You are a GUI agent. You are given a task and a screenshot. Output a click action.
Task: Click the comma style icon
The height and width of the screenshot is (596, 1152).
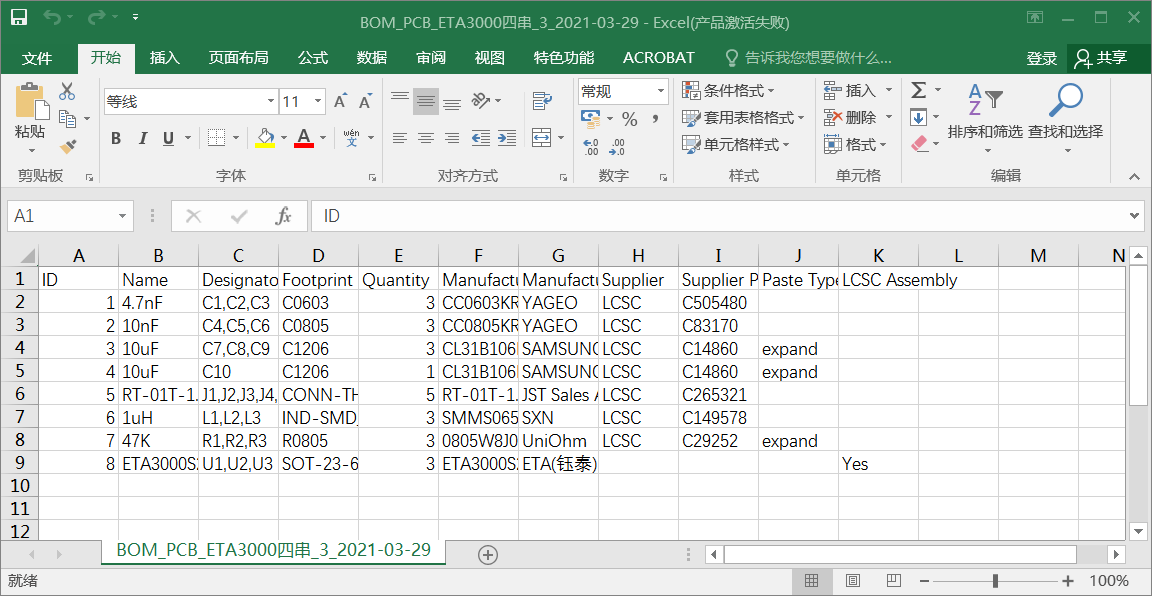click(x=655, y=118)
